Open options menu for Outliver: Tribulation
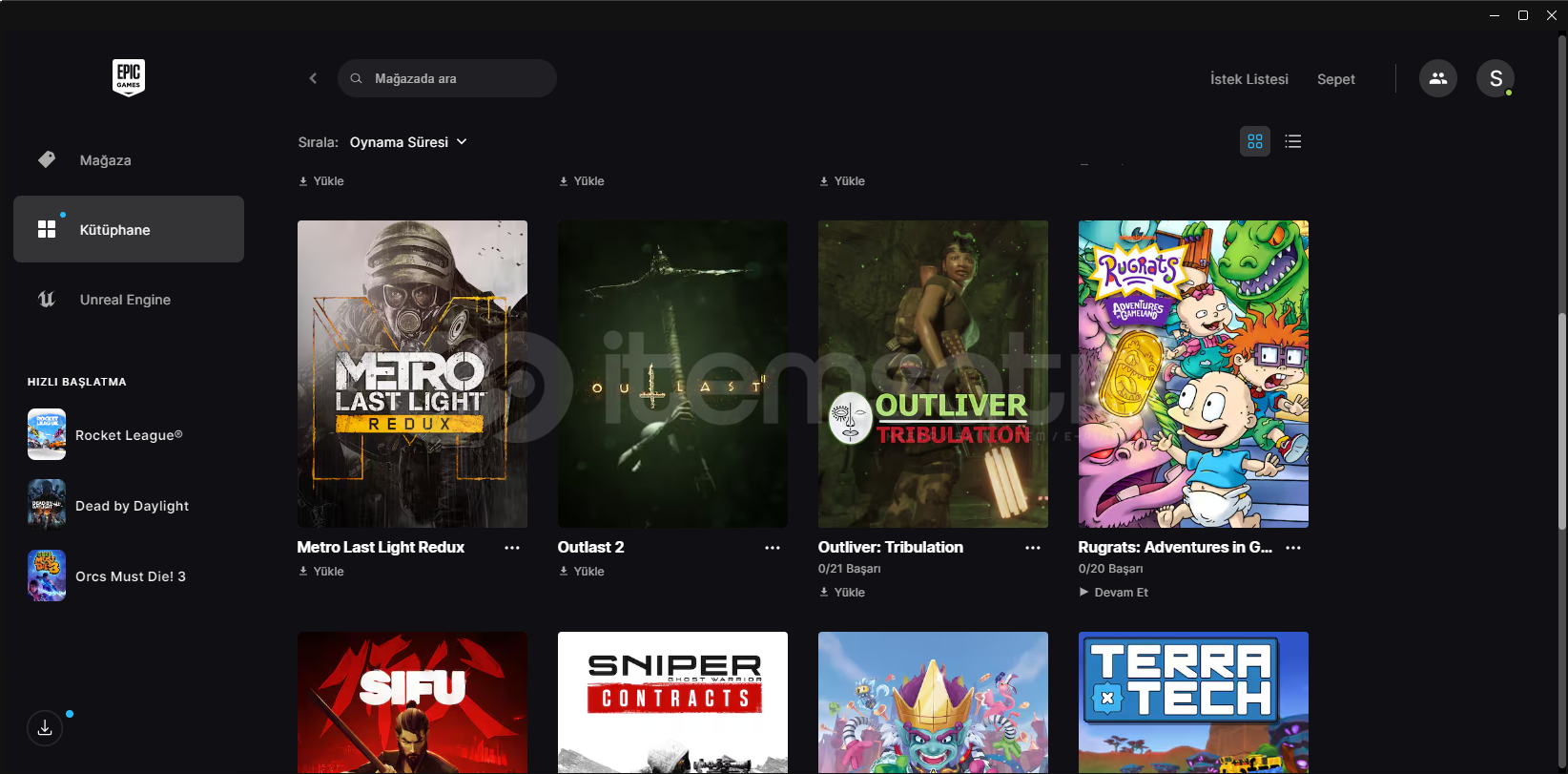 (1033, 548)
